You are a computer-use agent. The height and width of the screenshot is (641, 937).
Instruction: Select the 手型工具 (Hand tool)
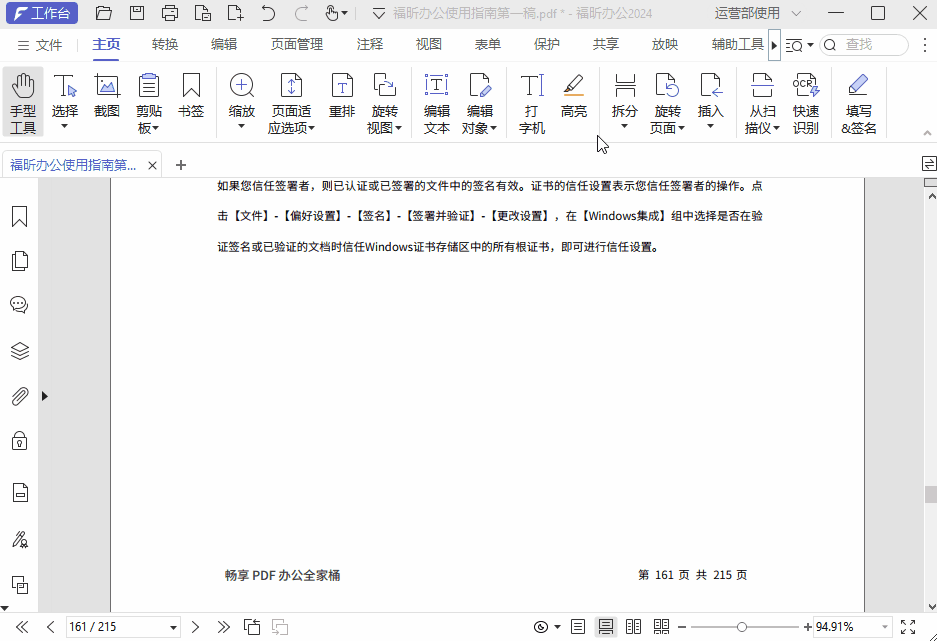point(22,100)
